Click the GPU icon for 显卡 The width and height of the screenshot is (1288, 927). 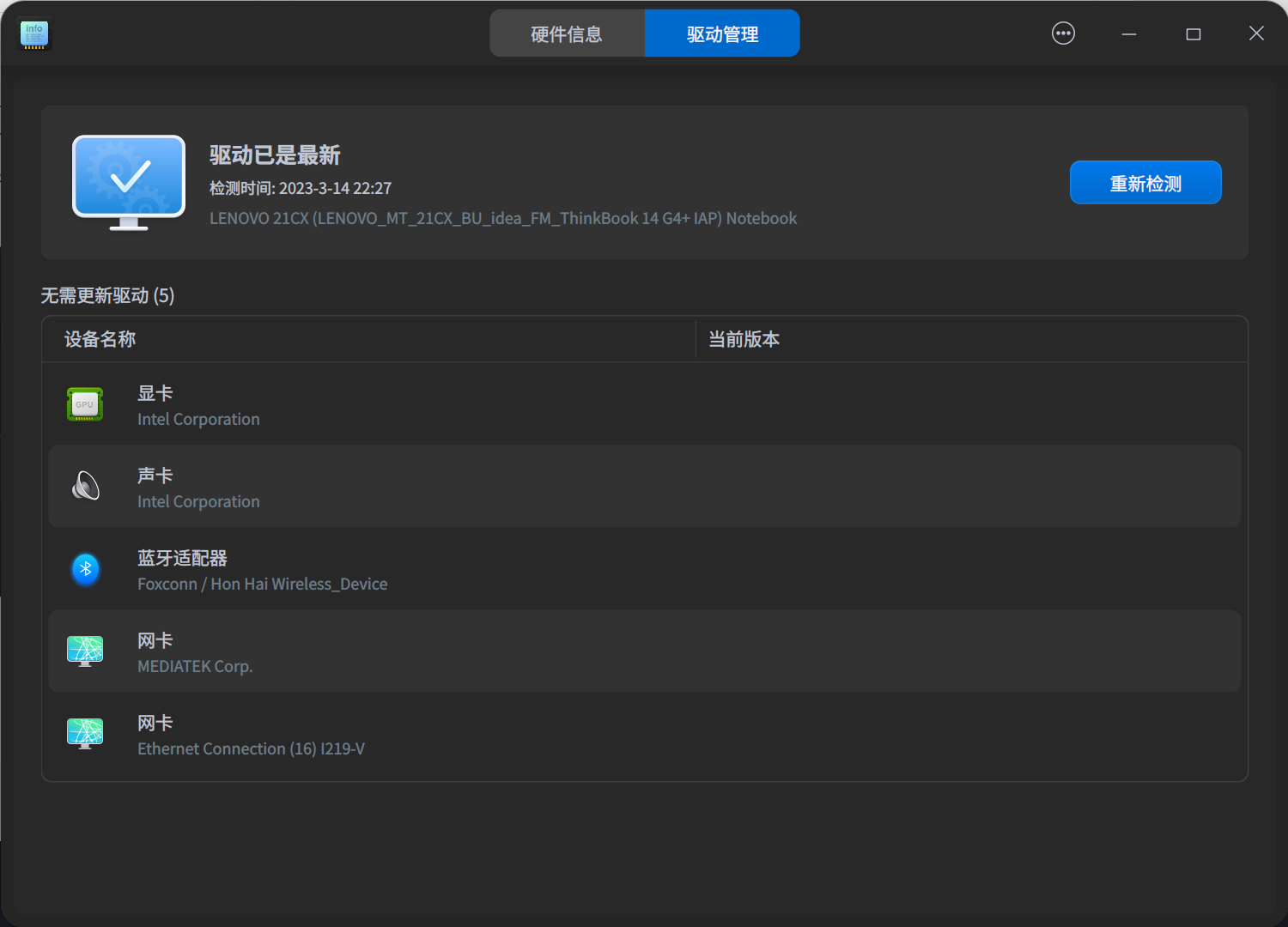[x=85, y=404]
